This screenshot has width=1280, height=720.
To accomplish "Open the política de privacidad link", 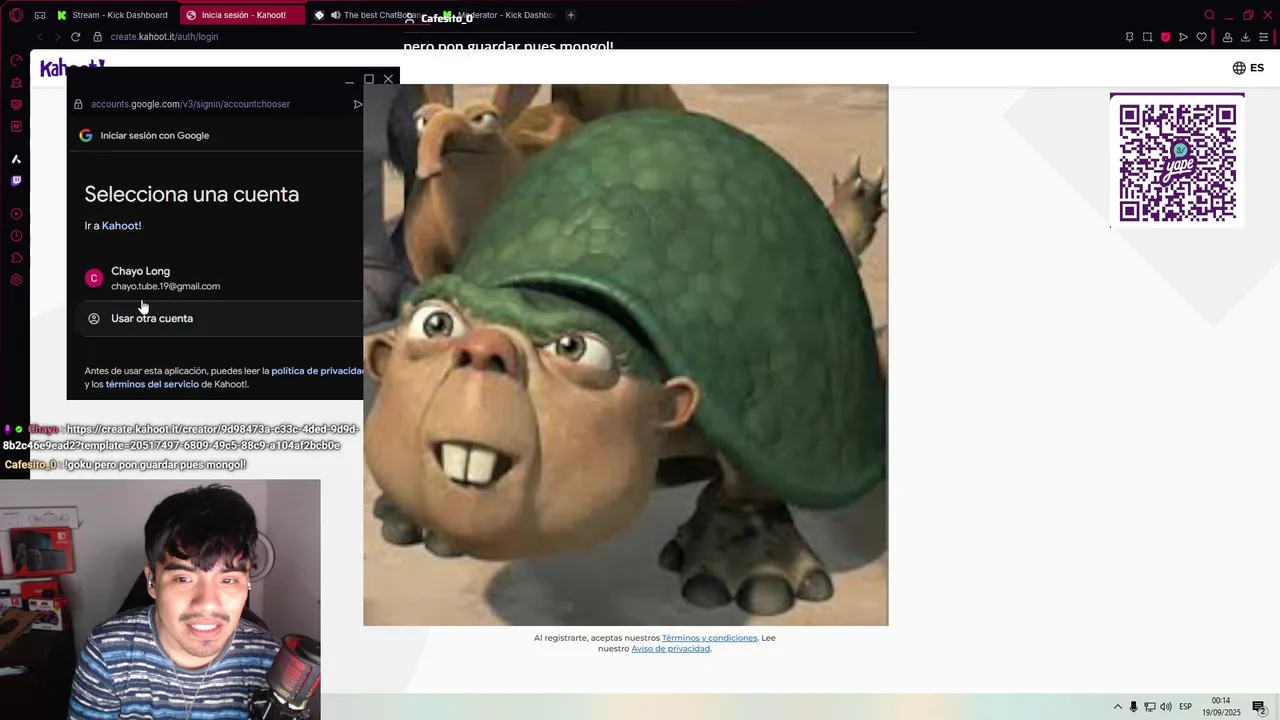I will click(x=317, y=371).
